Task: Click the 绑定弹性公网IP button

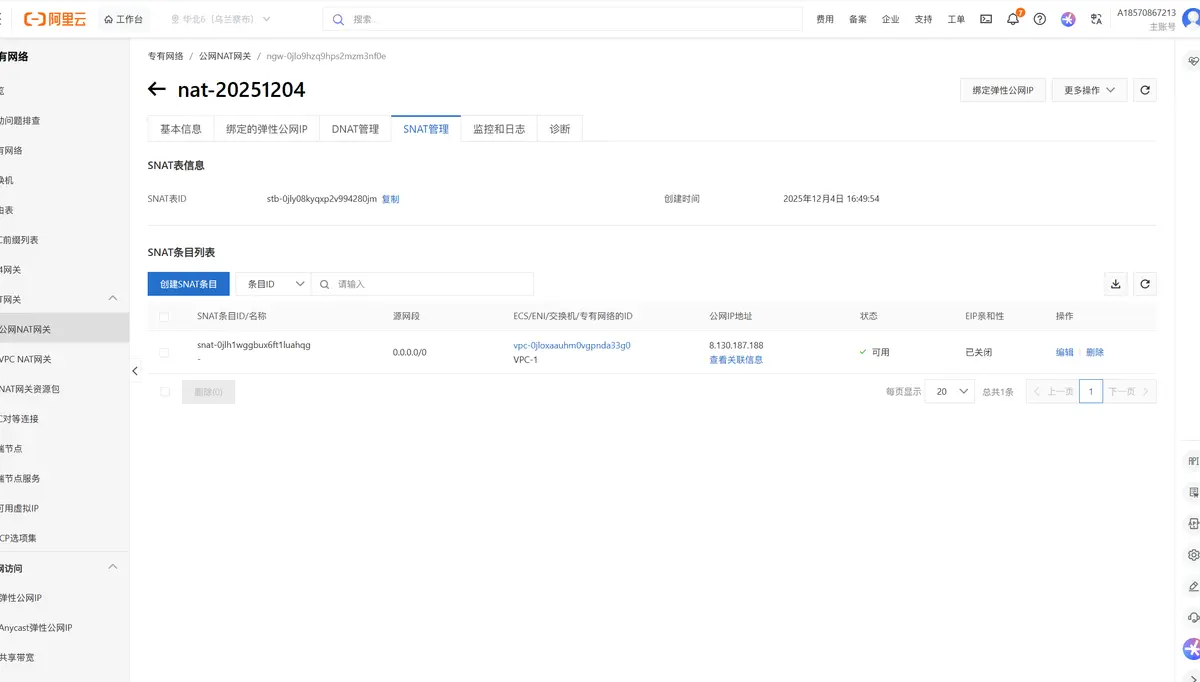Action: coord(1003,90)
